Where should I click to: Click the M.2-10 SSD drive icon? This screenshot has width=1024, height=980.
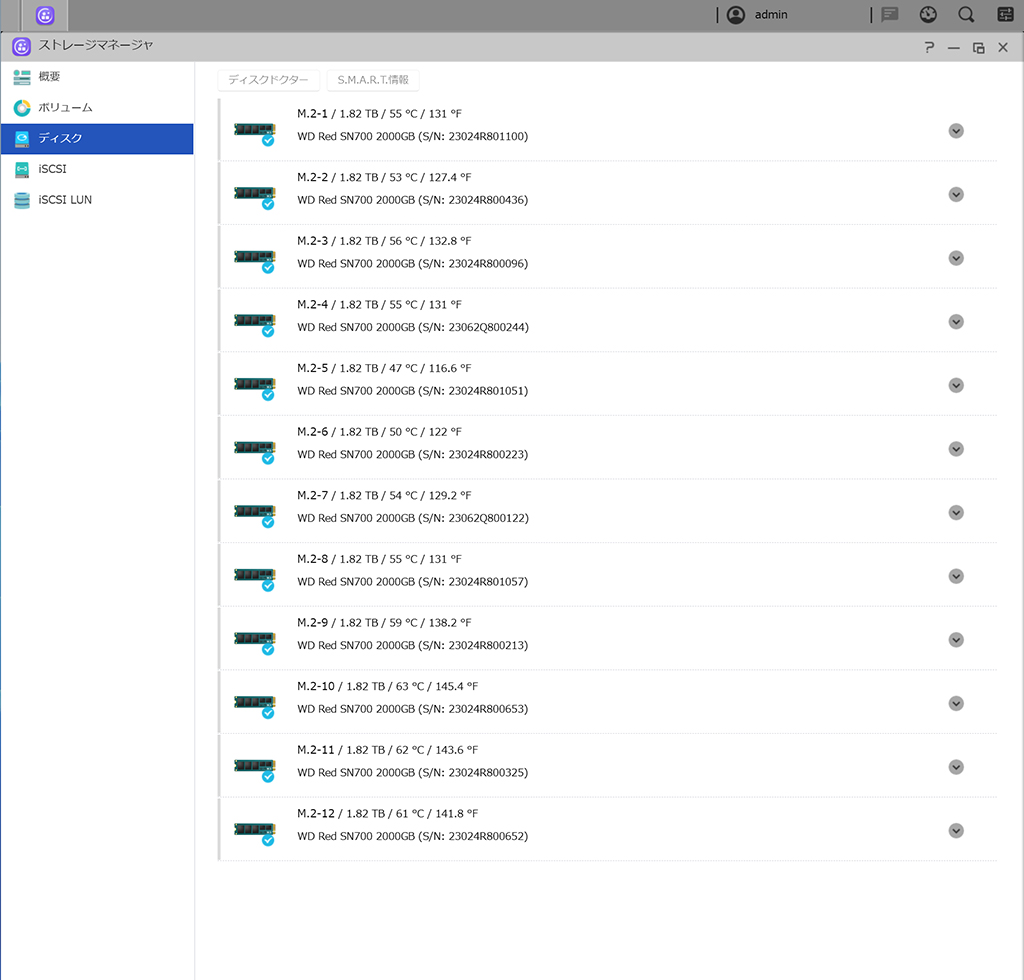[x=255, y=705]
